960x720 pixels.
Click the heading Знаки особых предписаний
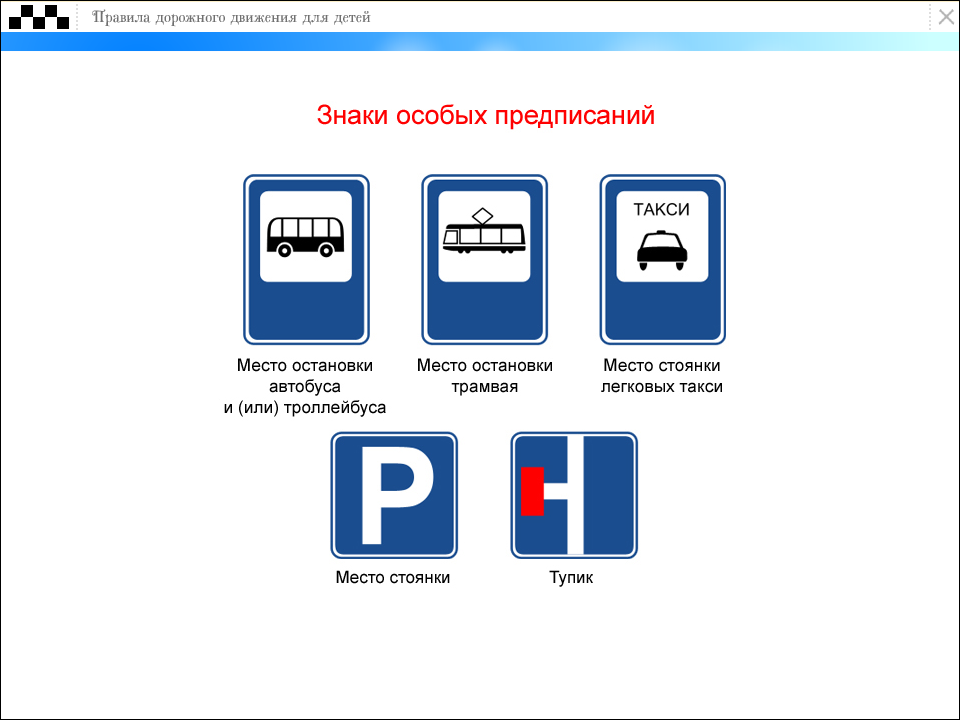pos(485,115)
